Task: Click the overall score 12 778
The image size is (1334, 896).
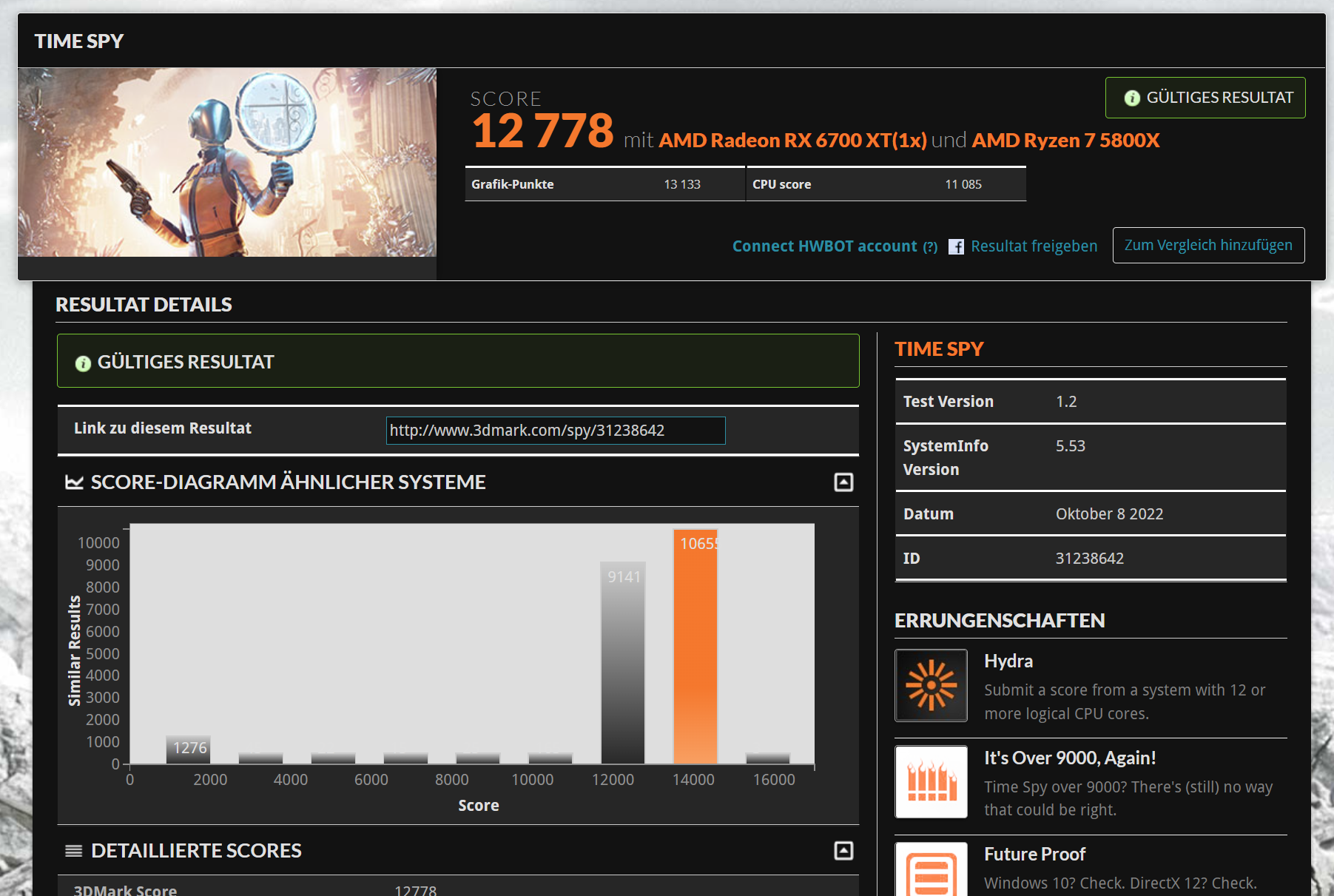Action: click(543, 131)
